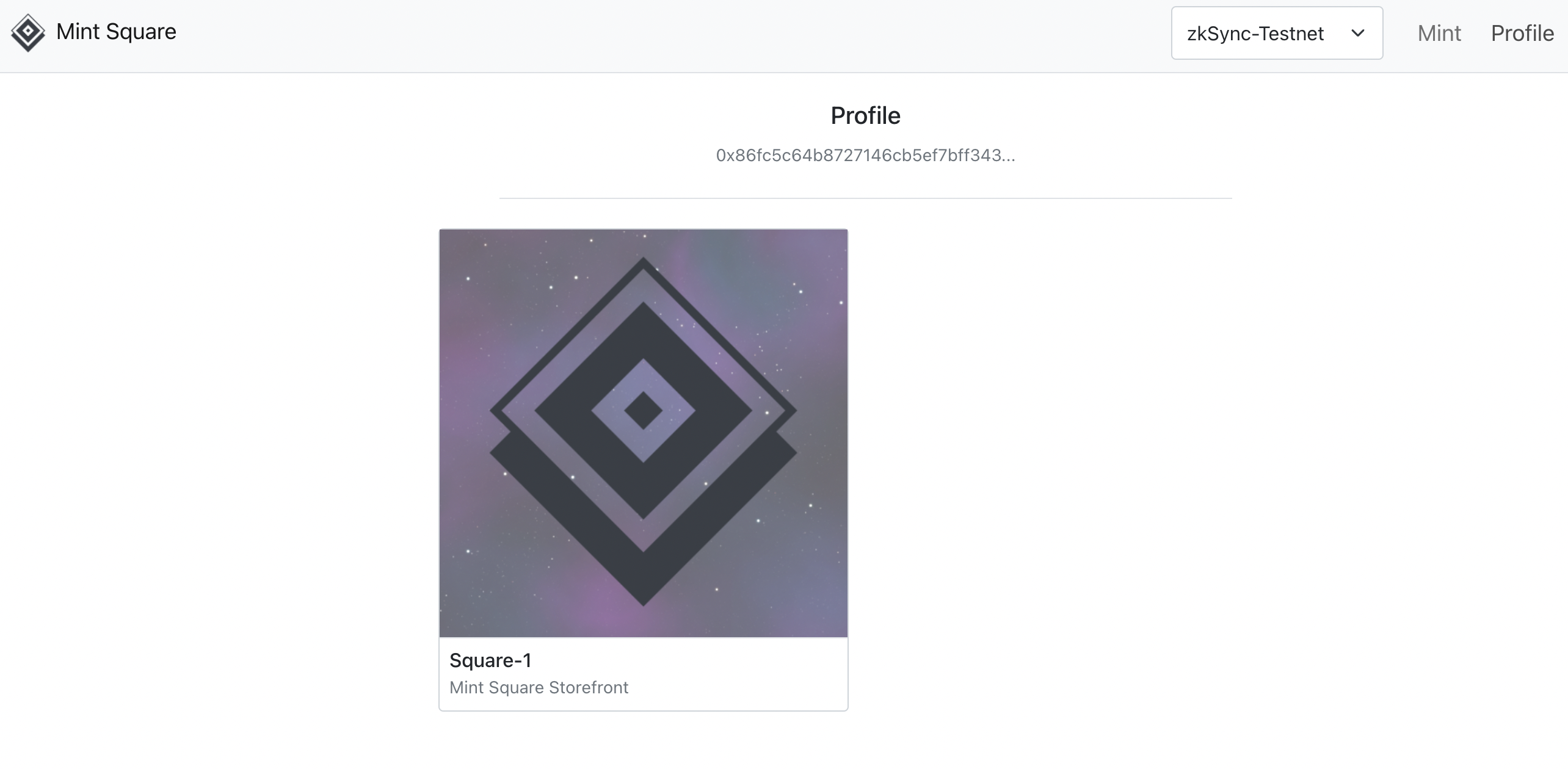Open the zkSync-Testnet network dropdown
This screenshot has width=1568, height=769.
(1276, 33)
